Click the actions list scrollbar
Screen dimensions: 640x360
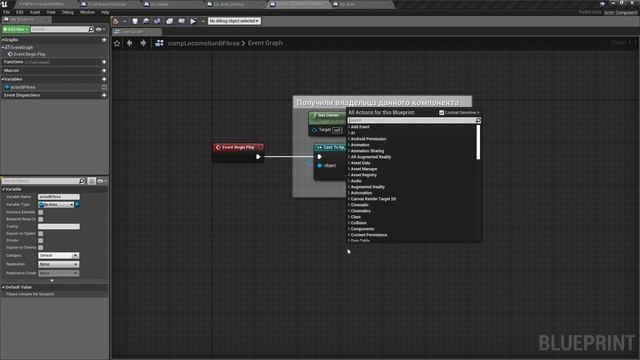click(x=478, y=142)
